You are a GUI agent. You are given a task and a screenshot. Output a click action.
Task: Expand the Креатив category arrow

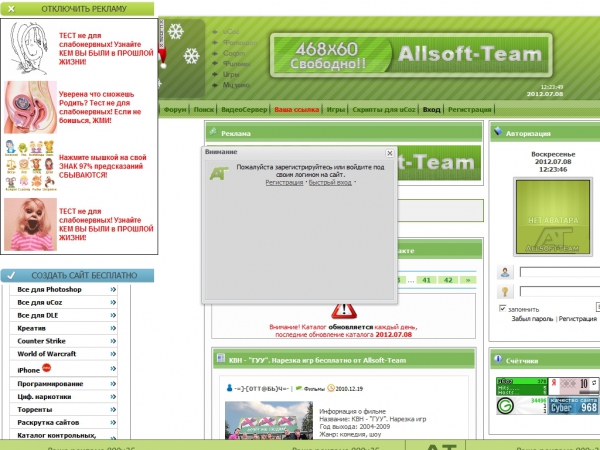(x=113, y=328)
